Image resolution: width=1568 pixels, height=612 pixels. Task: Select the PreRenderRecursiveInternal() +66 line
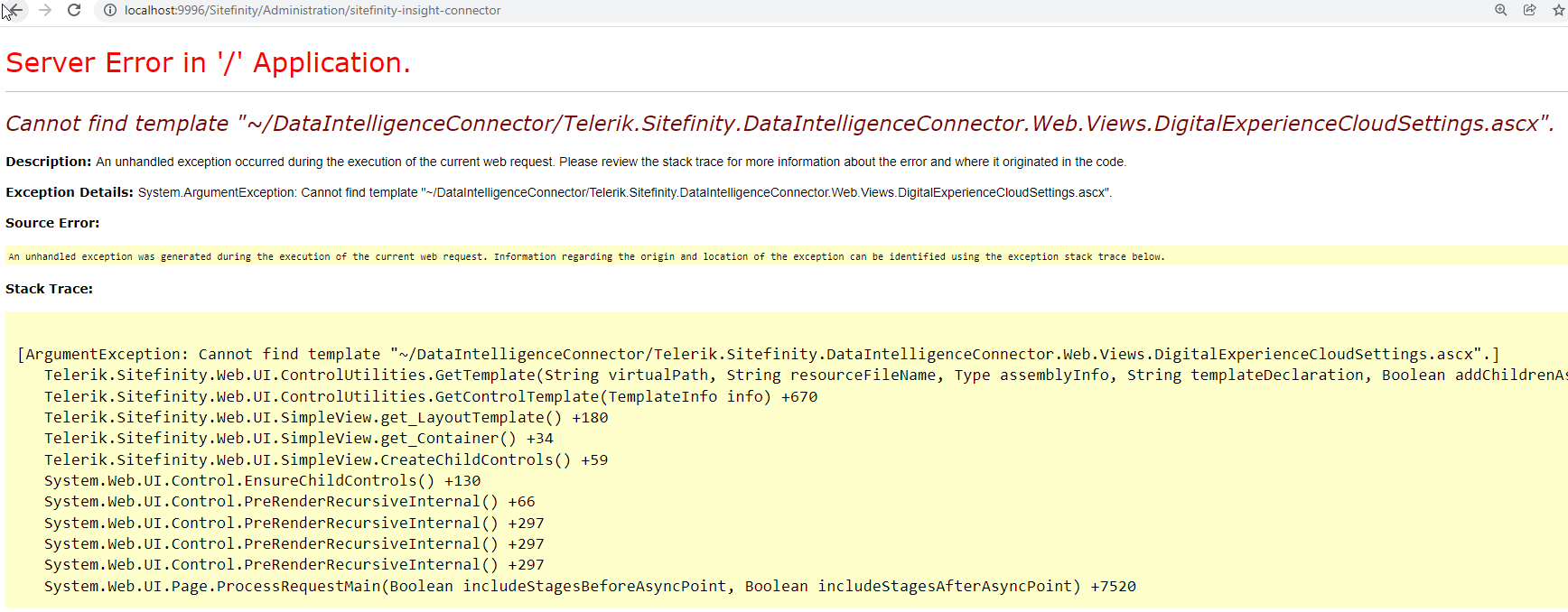[x=290, y=501]
